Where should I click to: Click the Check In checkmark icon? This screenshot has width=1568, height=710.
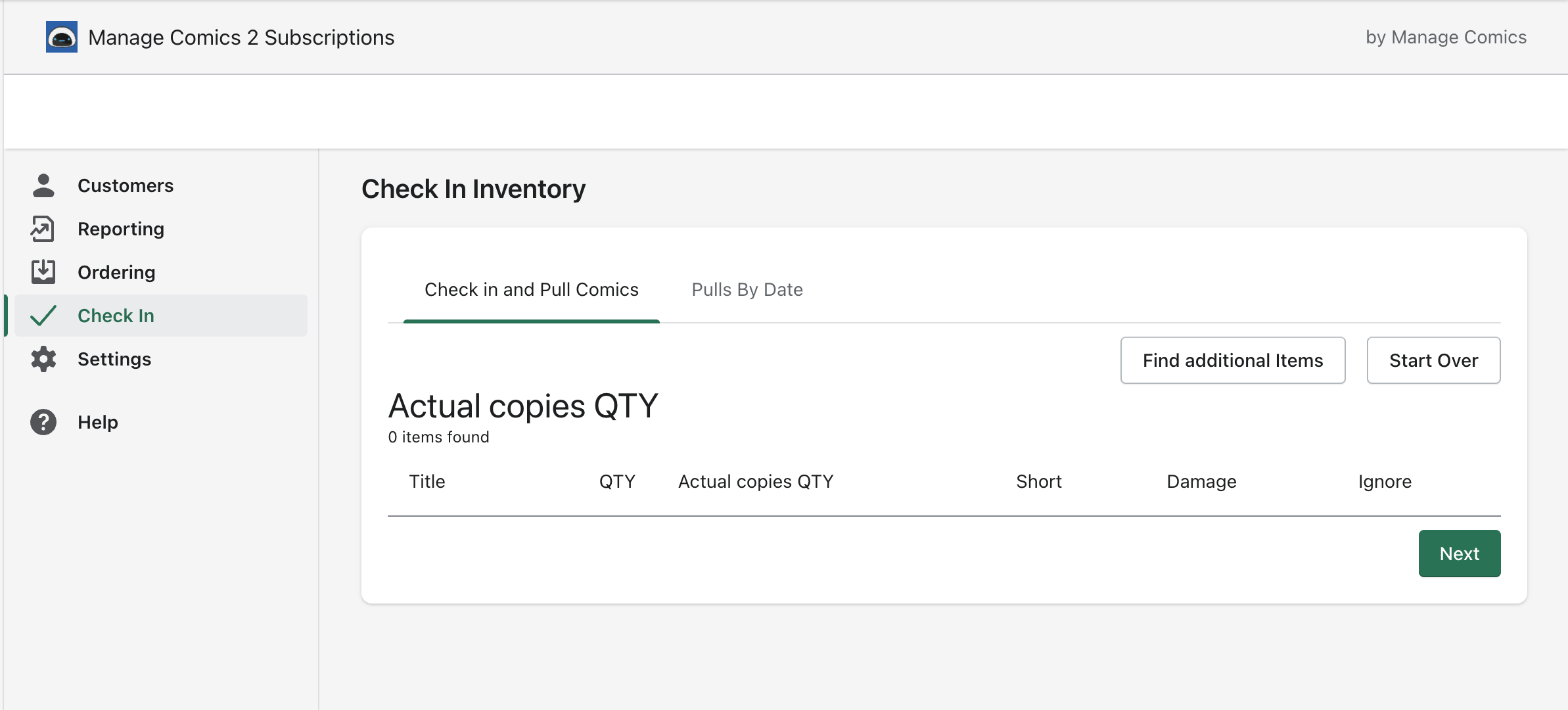coord(43,316)
